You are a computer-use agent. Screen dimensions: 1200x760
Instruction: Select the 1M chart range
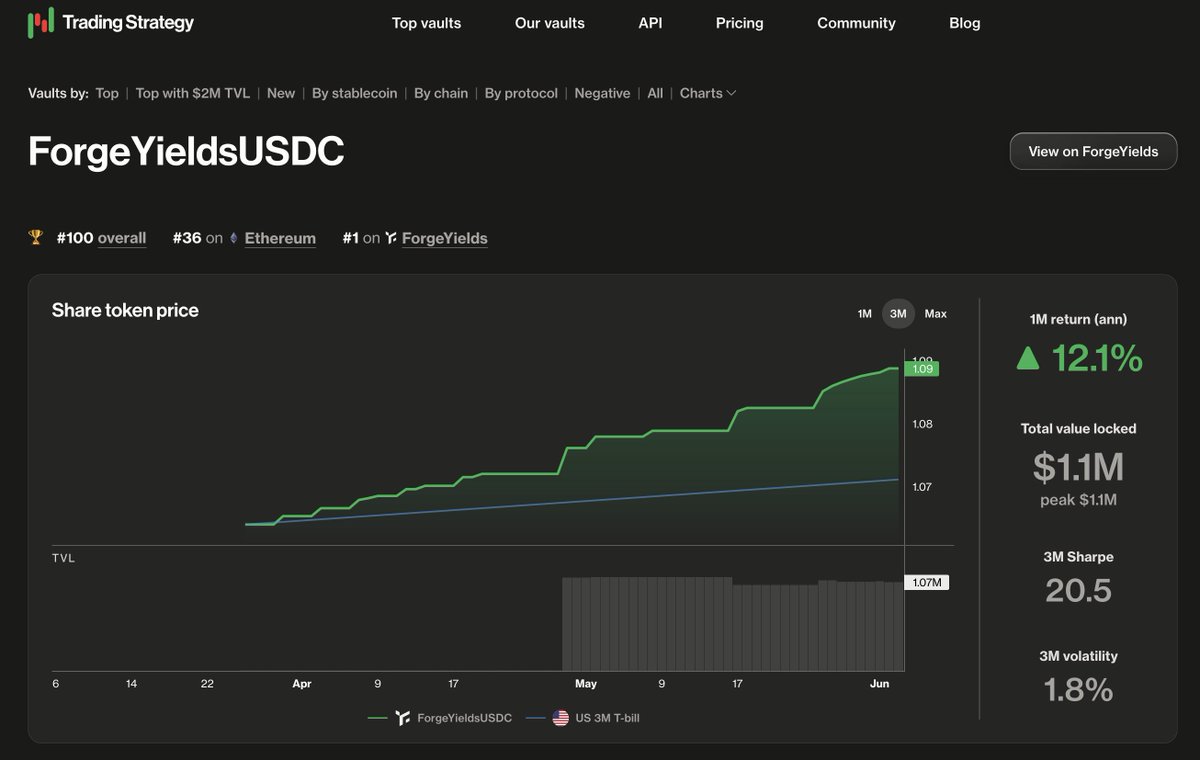[864, 314]
